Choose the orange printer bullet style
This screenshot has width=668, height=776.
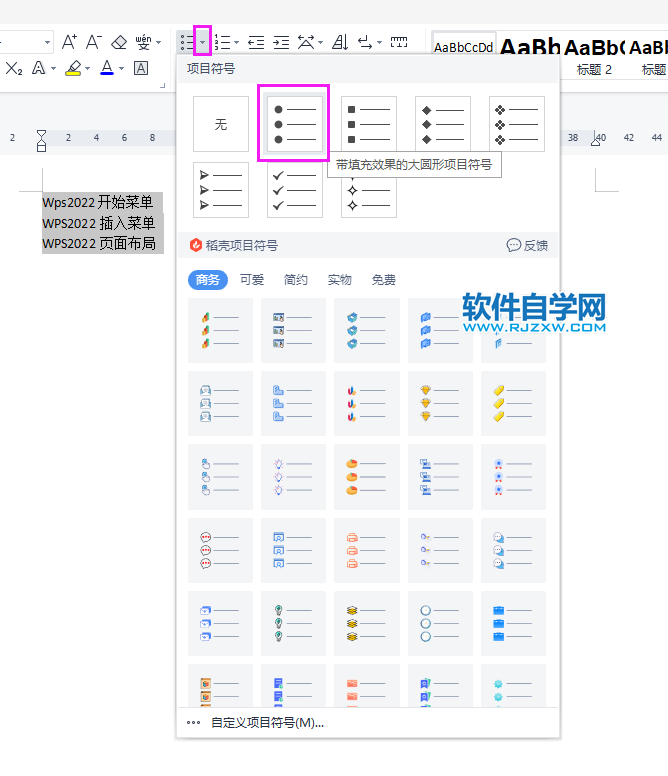(x=367, y=550)
